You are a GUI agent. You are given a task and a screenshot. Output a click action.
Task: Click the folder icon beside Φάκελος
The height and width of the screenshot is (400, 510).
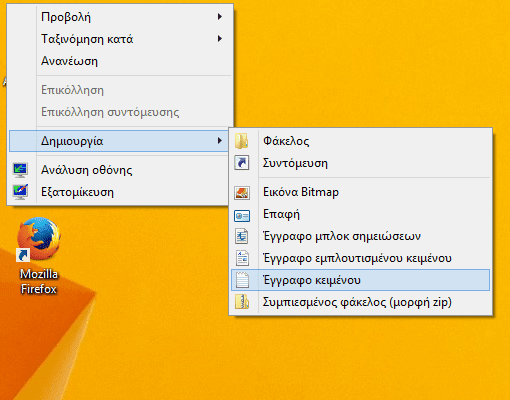coord(242,141)
